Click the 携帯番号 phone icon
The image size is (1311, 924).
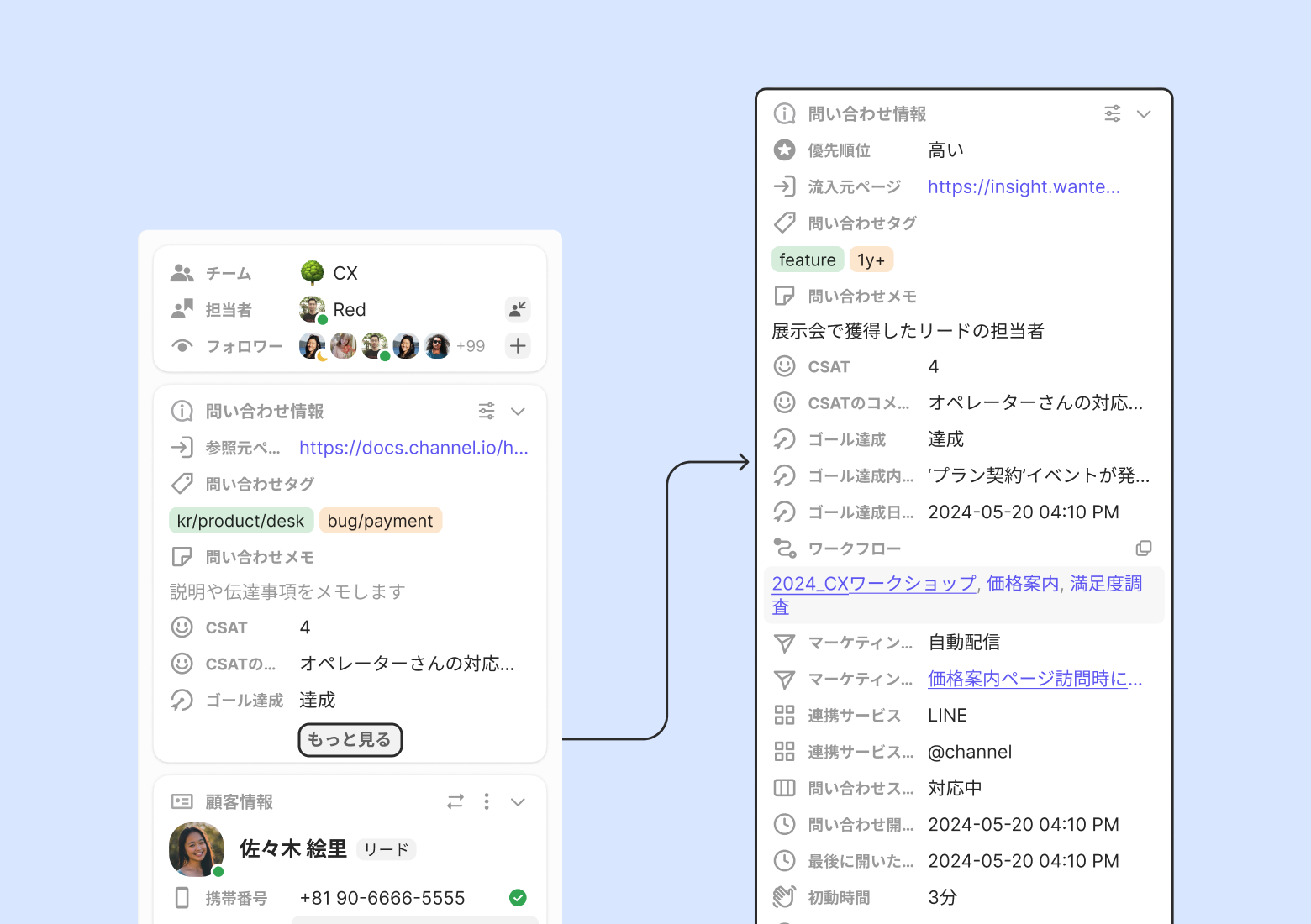tap(182, 898)
